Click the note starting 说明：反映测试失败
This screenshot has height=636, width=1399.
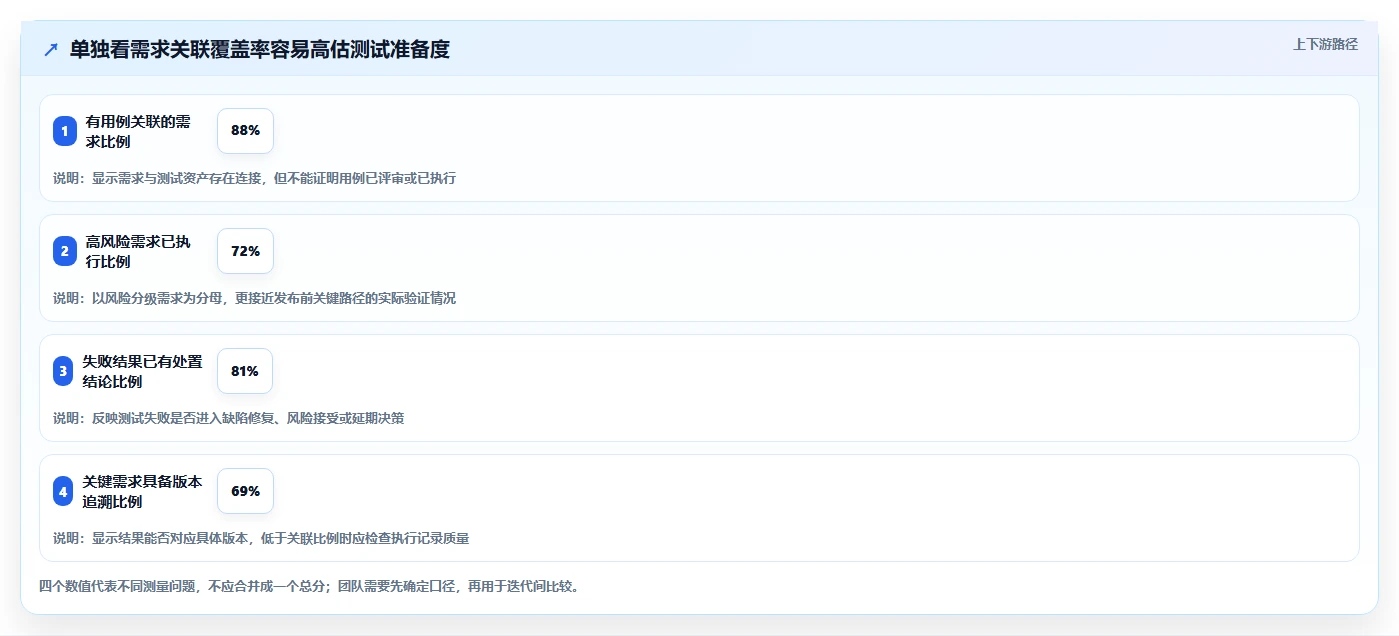228,418
